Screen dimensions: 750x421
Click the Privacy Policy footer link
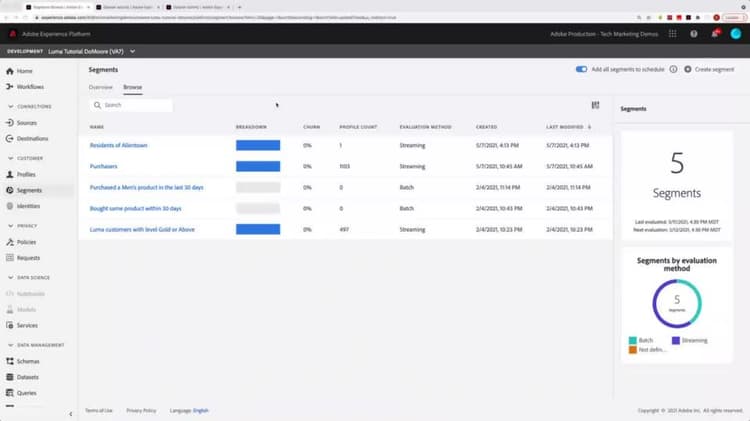pos(141,410)
